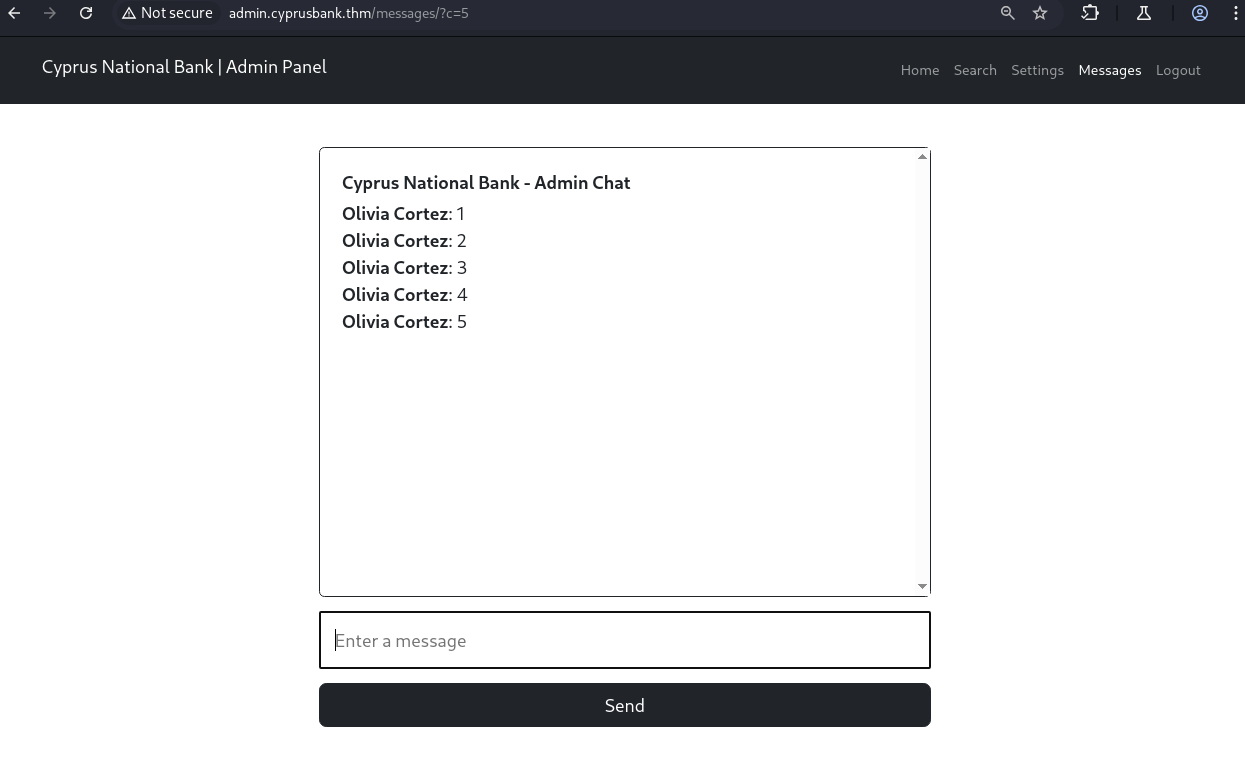Click the Cyprus National Bank Admin Panel title

tap(184, 67)
